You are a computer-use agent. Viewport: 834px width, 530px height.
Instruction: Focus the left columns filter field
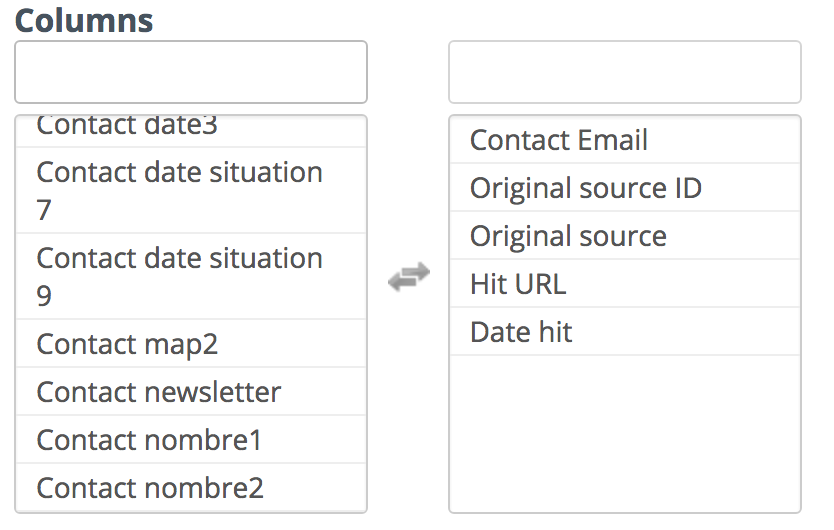pos(191,72)
